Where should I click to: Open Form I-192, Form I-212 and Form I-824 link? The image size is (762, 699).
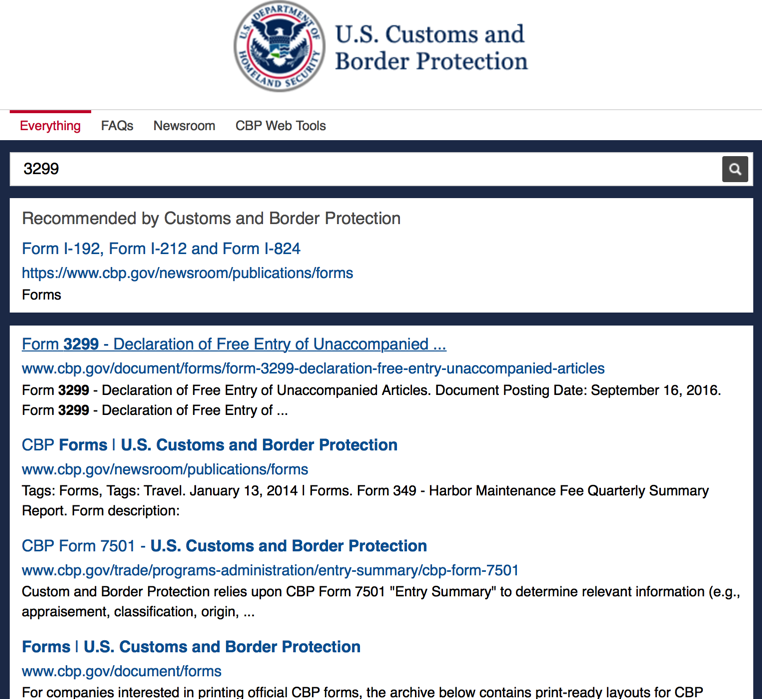[161, 248]
